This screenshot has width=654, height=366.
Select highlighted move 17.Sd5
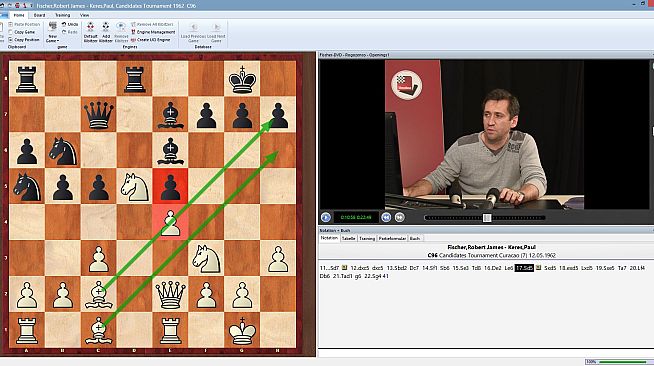coord(524,268)
